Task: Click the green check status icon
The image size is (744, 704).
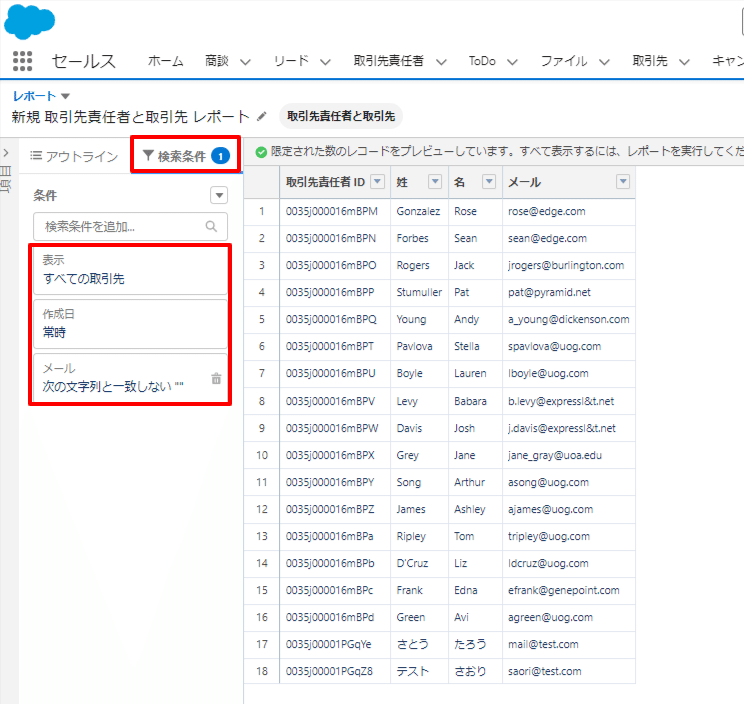Action: [261, 152]
